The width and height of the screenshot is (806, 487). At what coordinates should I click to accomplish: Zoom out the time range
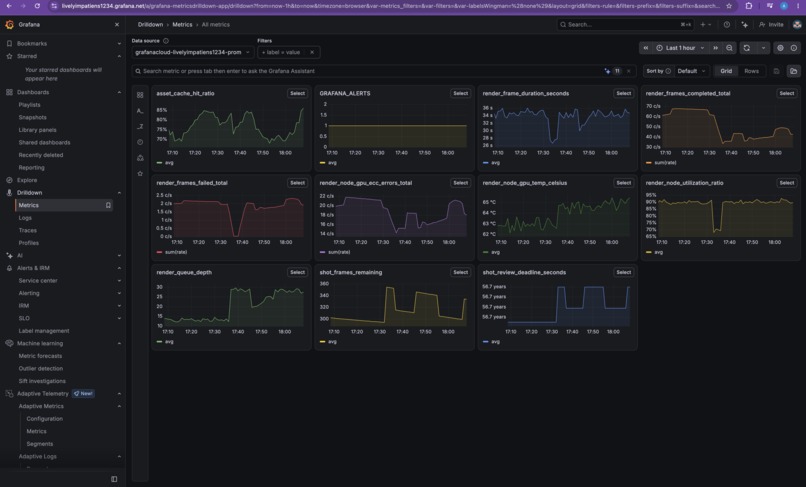[x=729, y=48]
